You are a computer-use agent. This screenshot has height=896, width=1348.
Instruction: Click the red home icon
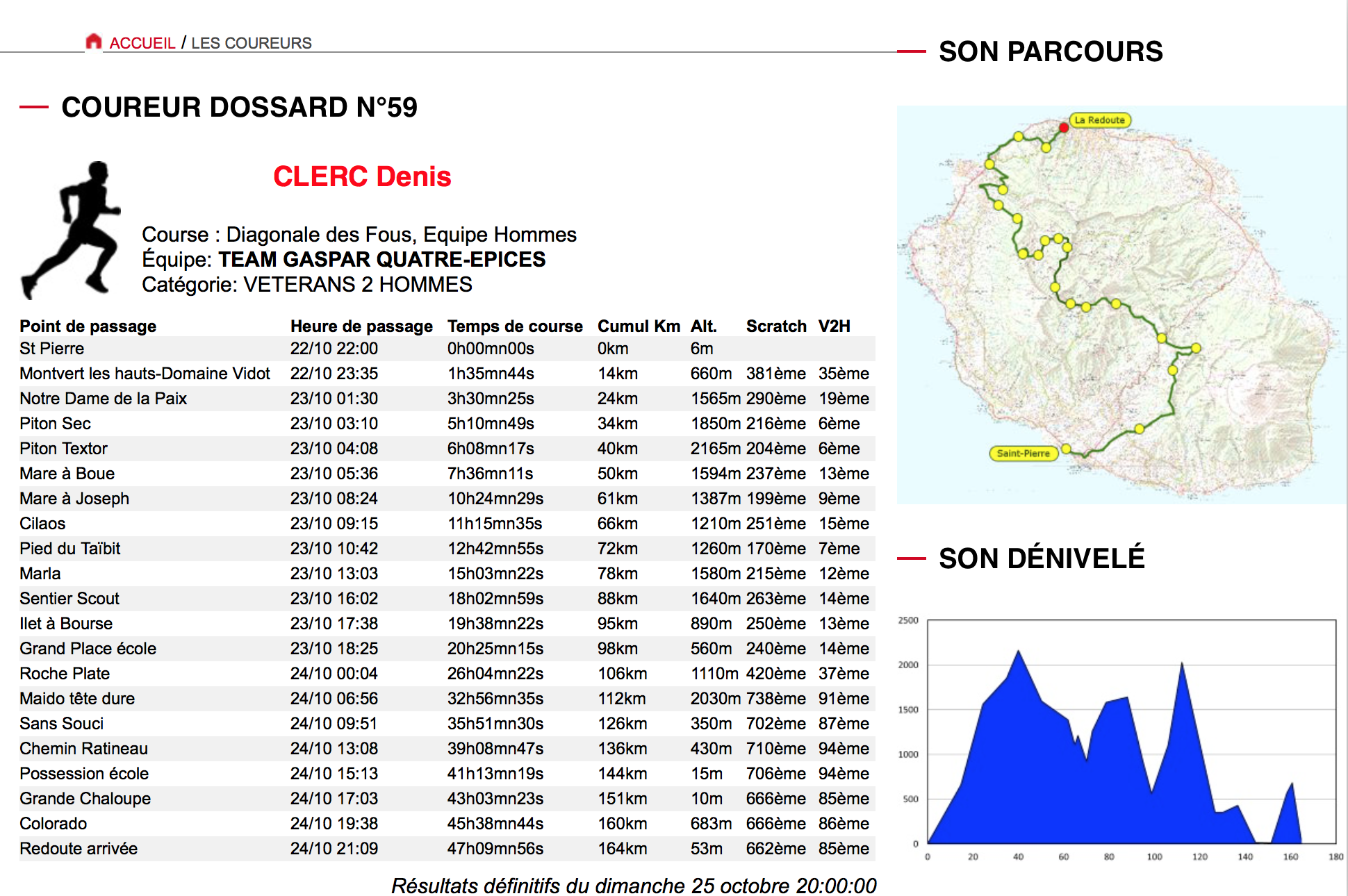pyautogui.click(x=94, y=42)
